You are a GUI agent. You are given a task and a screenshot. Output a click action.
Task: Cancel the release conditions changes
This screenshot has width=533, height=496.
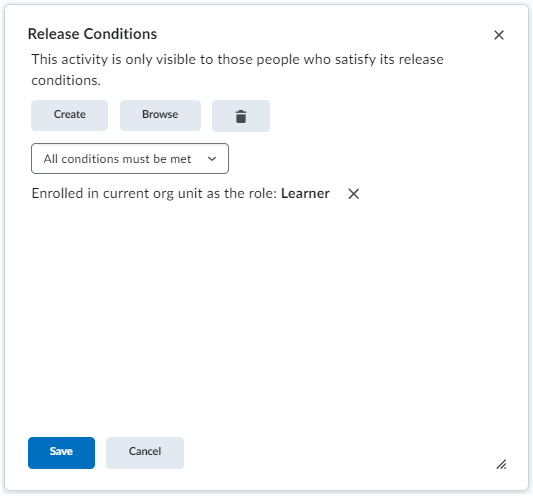click(x=145, y=453)
